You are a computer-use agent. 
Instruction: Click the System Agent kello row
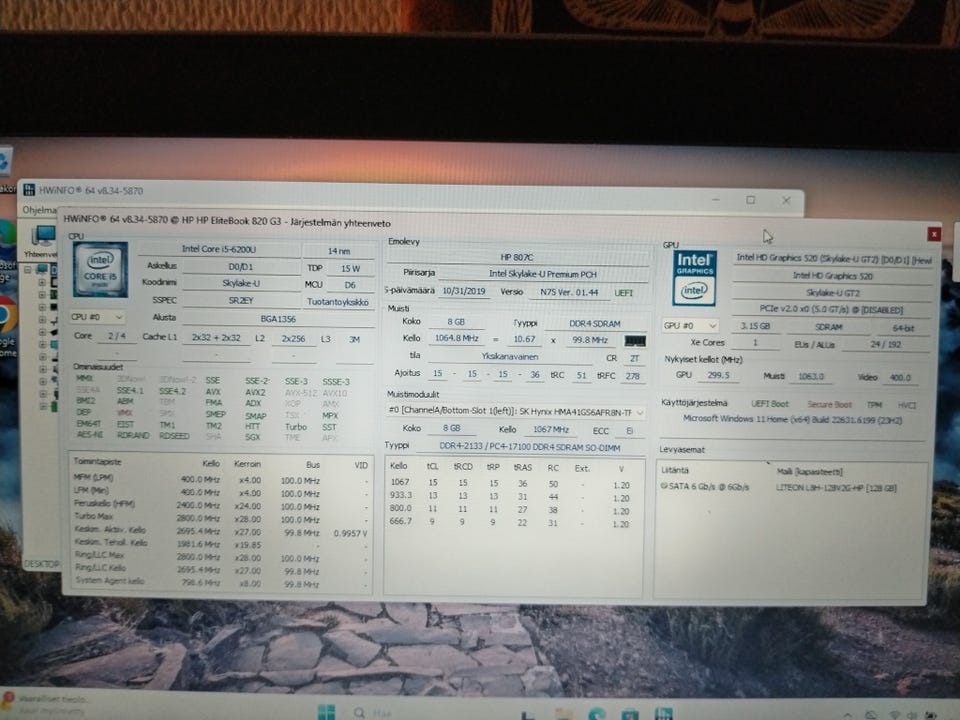tap(220, 582)
